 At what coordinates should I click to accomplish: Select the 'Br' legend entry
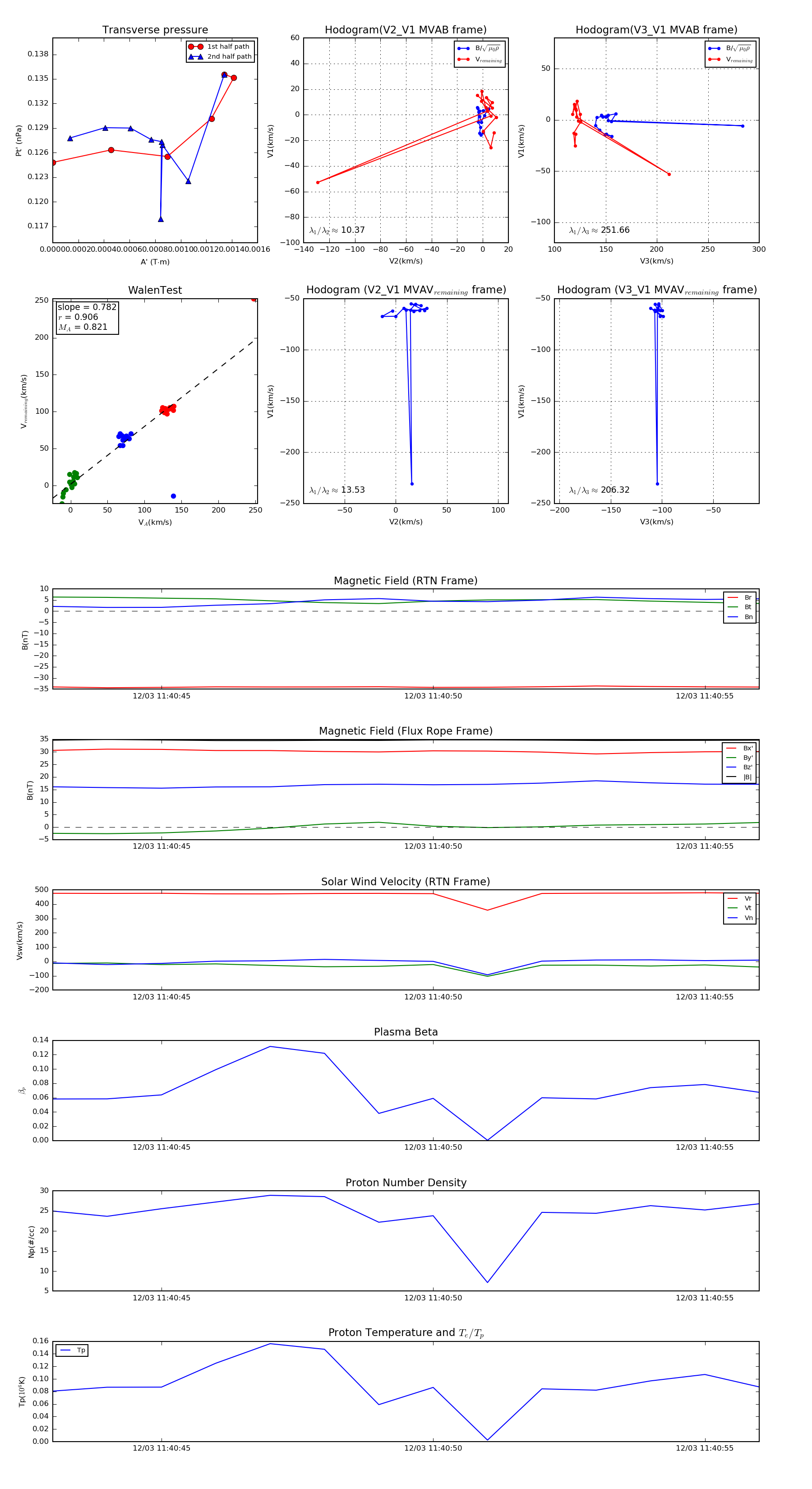[x=740, y=598]
